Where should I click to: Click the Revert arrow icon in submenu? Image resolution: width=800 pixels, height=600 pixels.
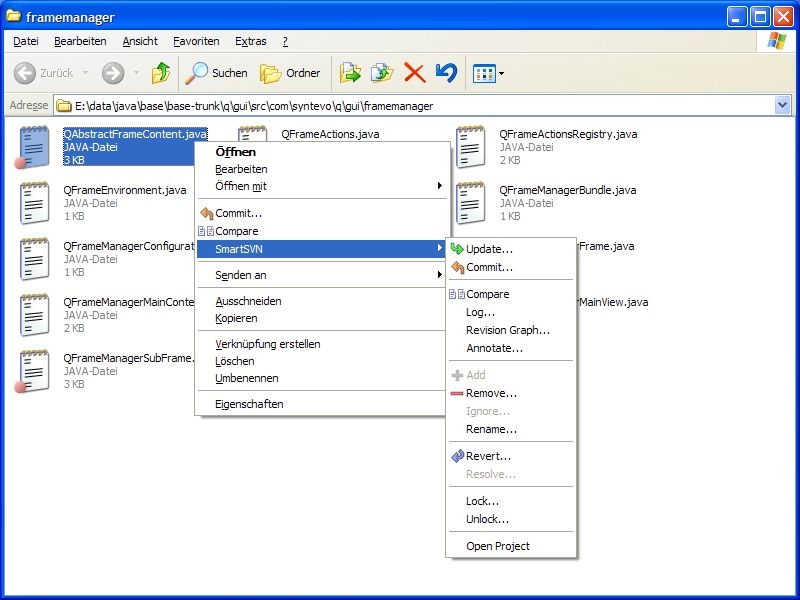pos(457,456)
